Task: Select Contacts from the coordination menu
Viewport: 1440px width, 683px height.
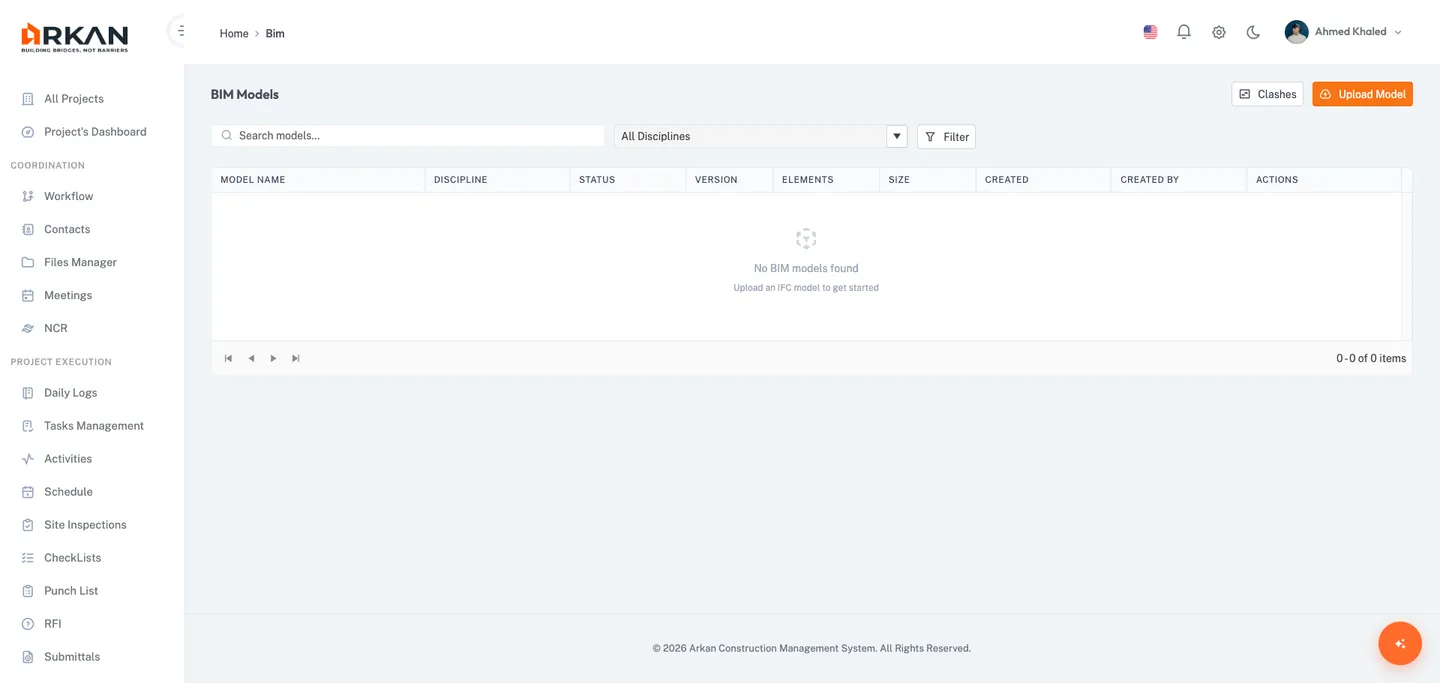Action: [66, 229]
